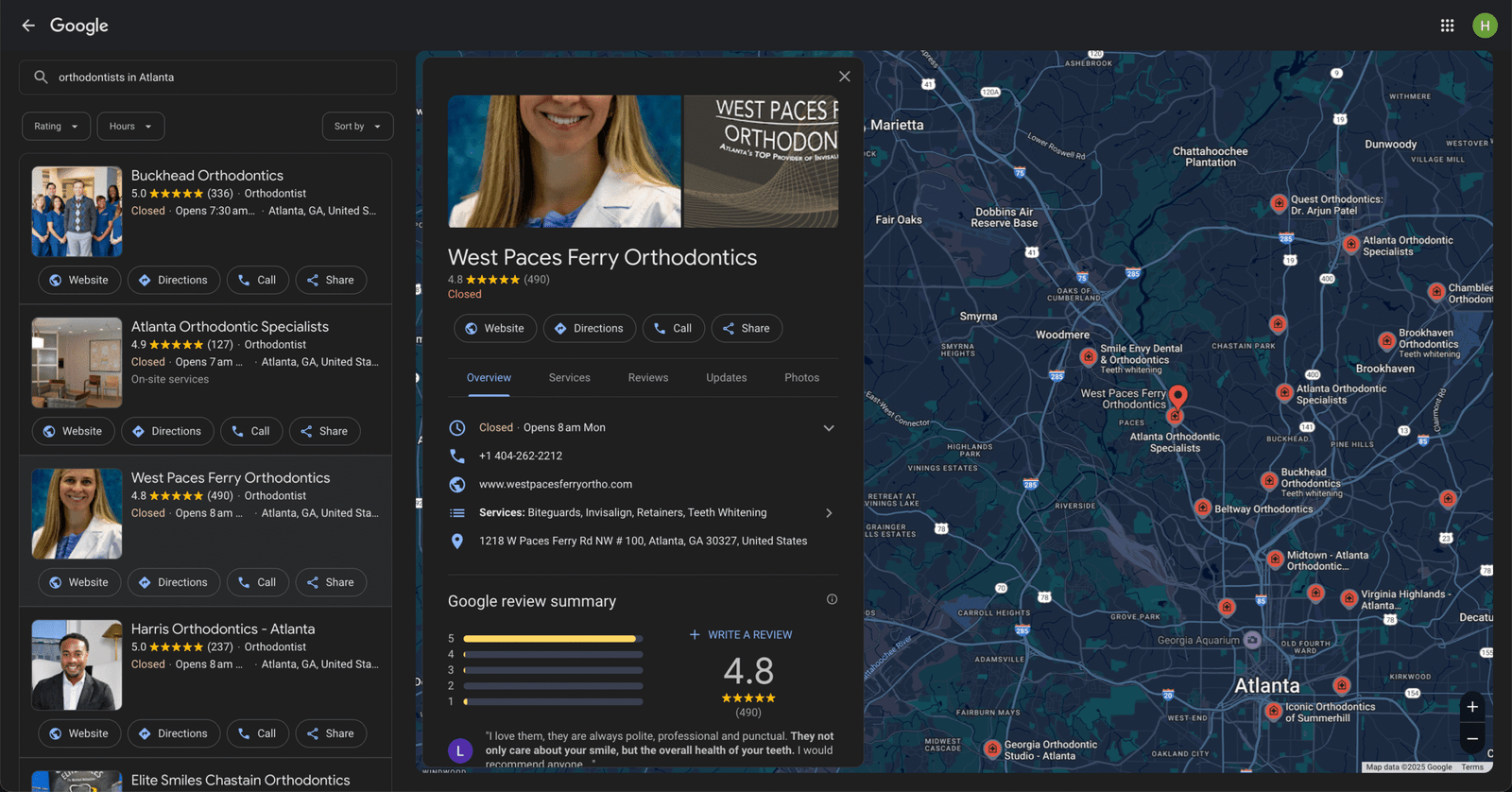This screenshot has height=792, width=1512.
Task: Open Elite Smiles Chastain Orthodontics listing
Action: pyautogui.click(x=240, y=781)
